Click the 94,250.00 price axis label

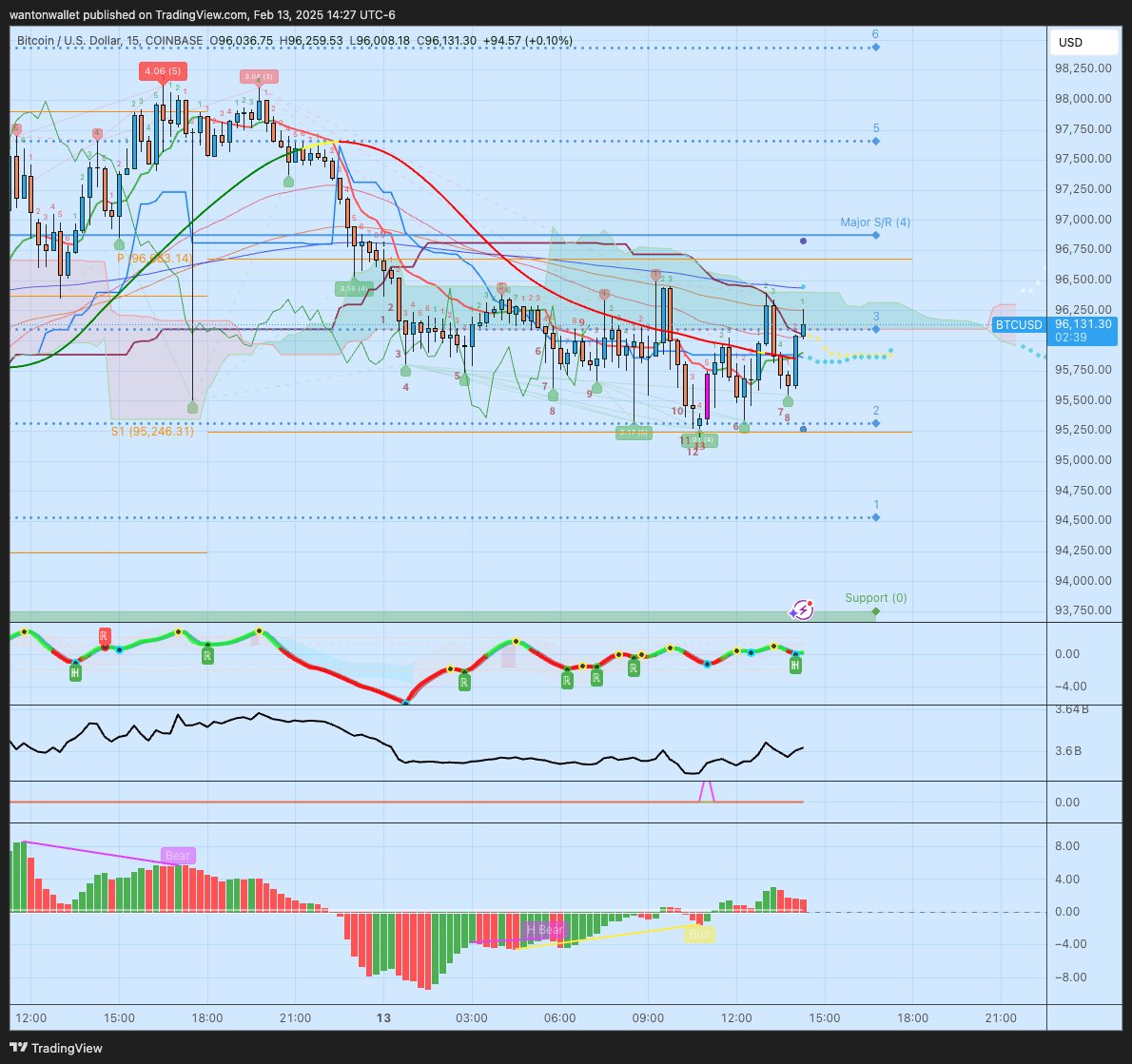pyautogui.click(x=1083, y=550)
